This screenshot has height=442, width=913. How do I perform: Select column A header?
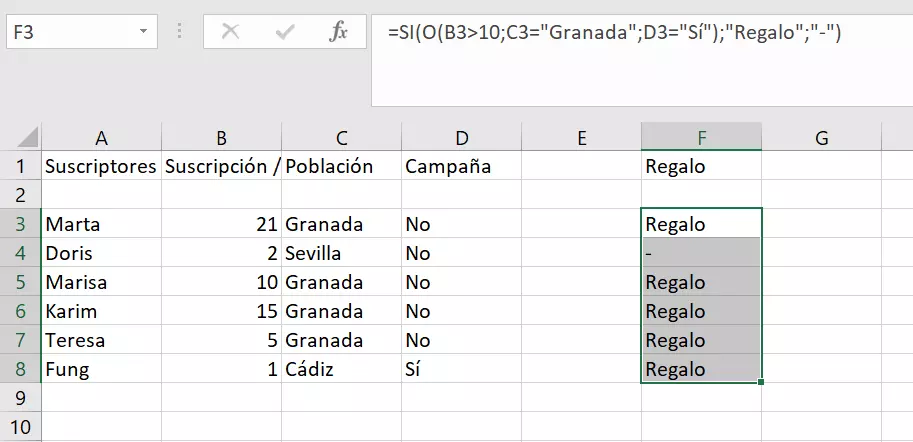(x=101, y=137)
